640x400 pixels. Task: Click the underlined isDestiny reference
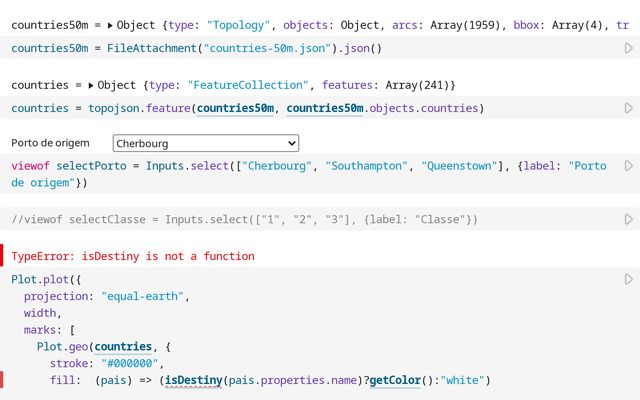click(194, 380)
